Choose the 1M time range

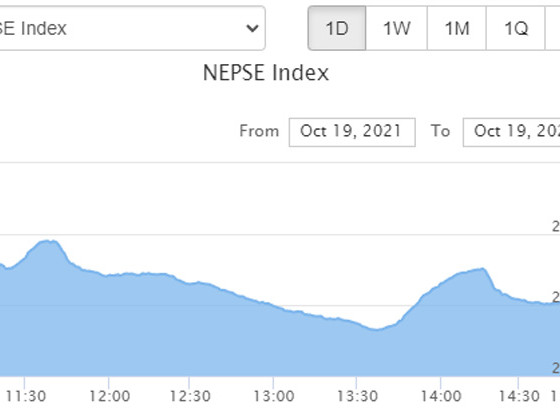point(457,28)
